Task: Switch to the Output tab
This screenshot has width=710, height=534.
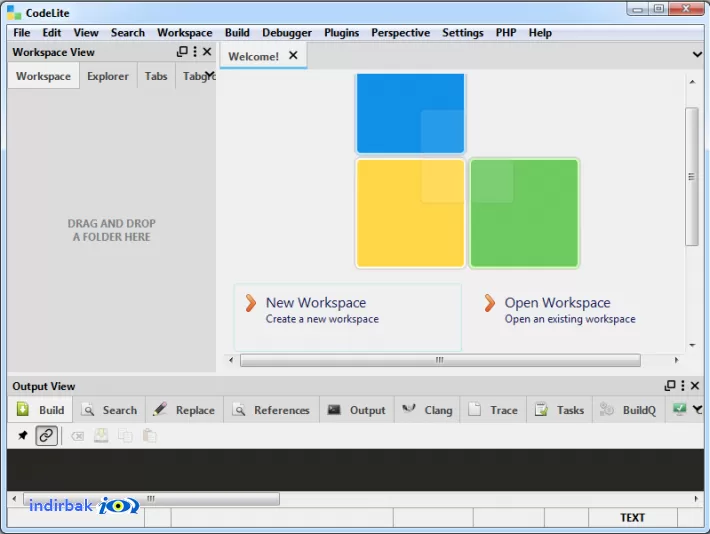Action: pos(357,410)
